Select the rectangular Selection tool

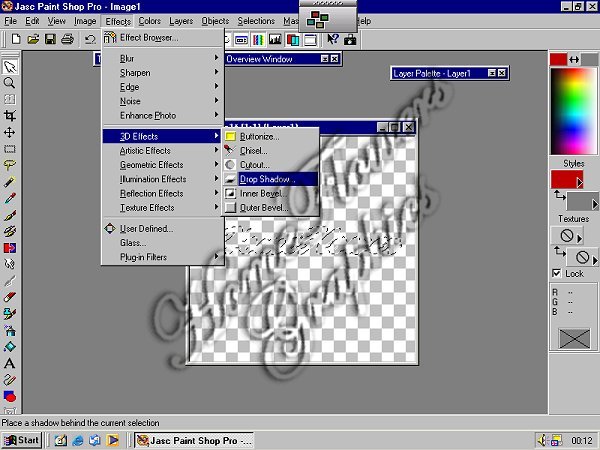pyautogui.click(x=10, y=149)
